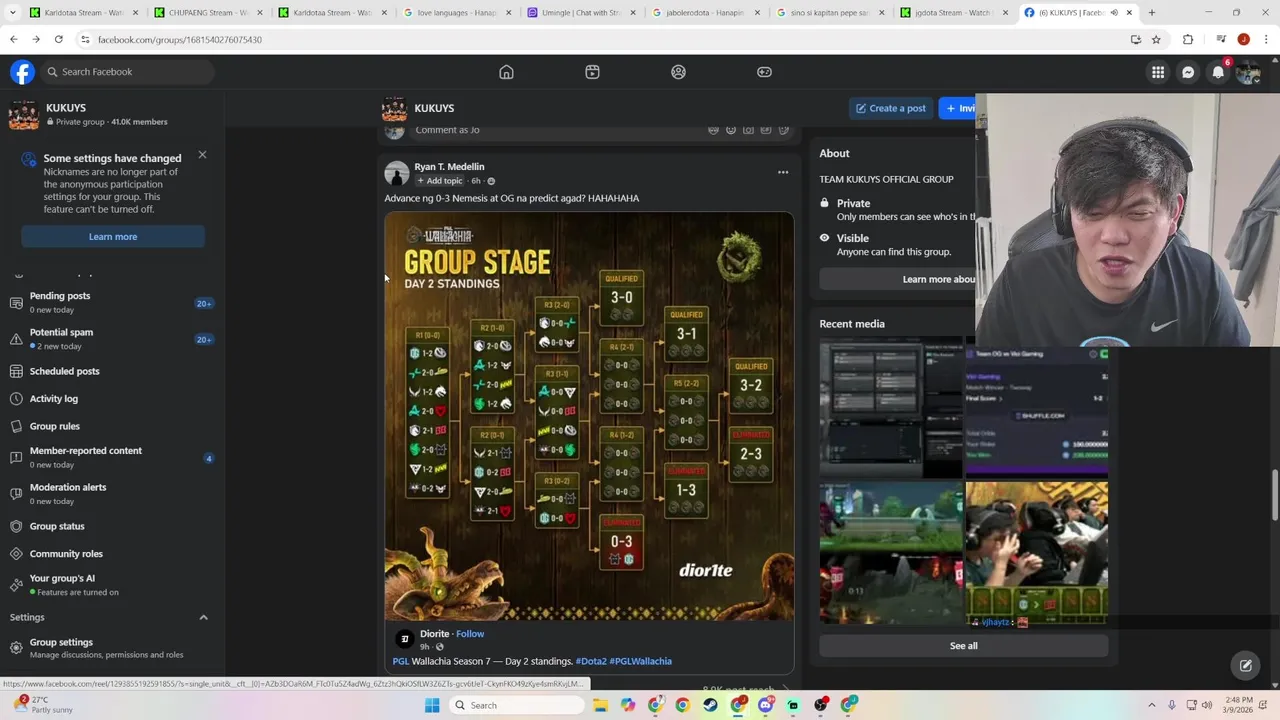Open Pending posts
The width and height of the screenshot is (1280, 720).
tap(111, 302)
